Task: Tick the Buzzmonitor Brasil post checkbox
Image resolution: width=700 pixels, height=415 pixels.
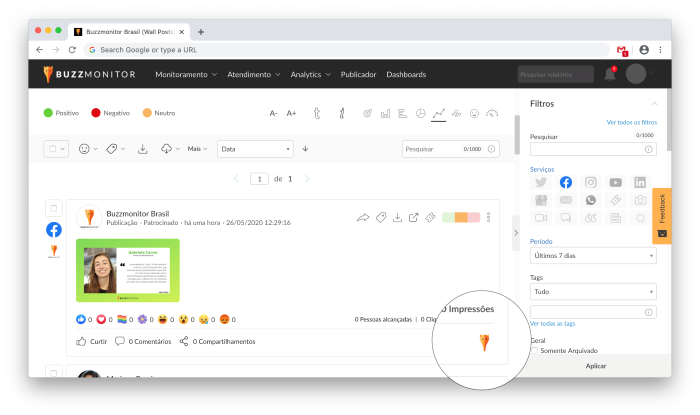Action: pyautogui.click(x=54, y=207)
